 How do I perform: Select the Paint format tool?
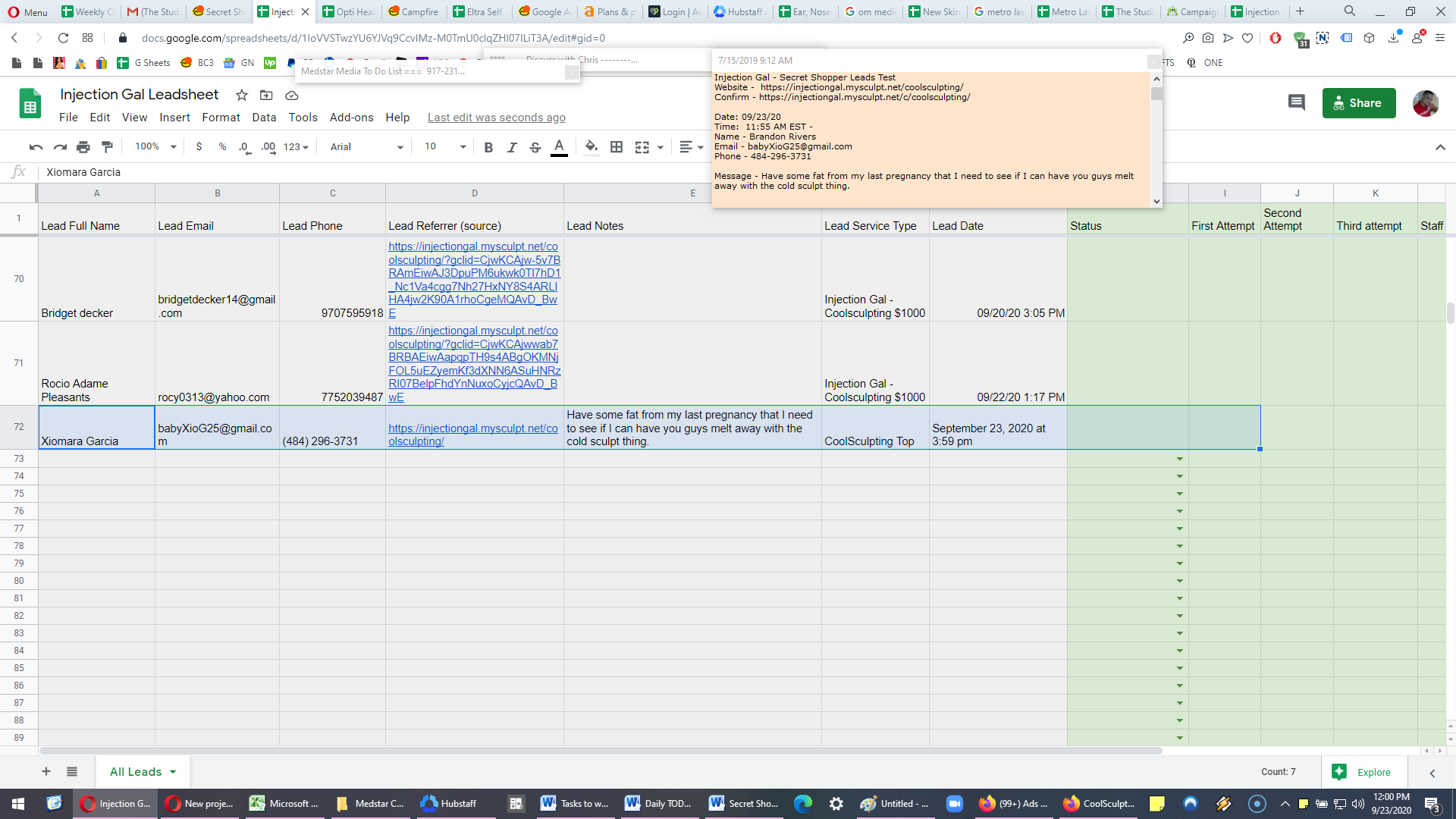(107, 147)
